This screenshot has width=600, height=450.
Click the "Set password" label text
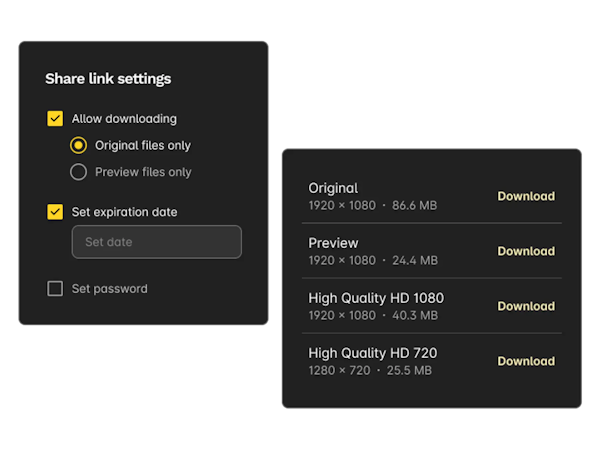click(110, 289)
